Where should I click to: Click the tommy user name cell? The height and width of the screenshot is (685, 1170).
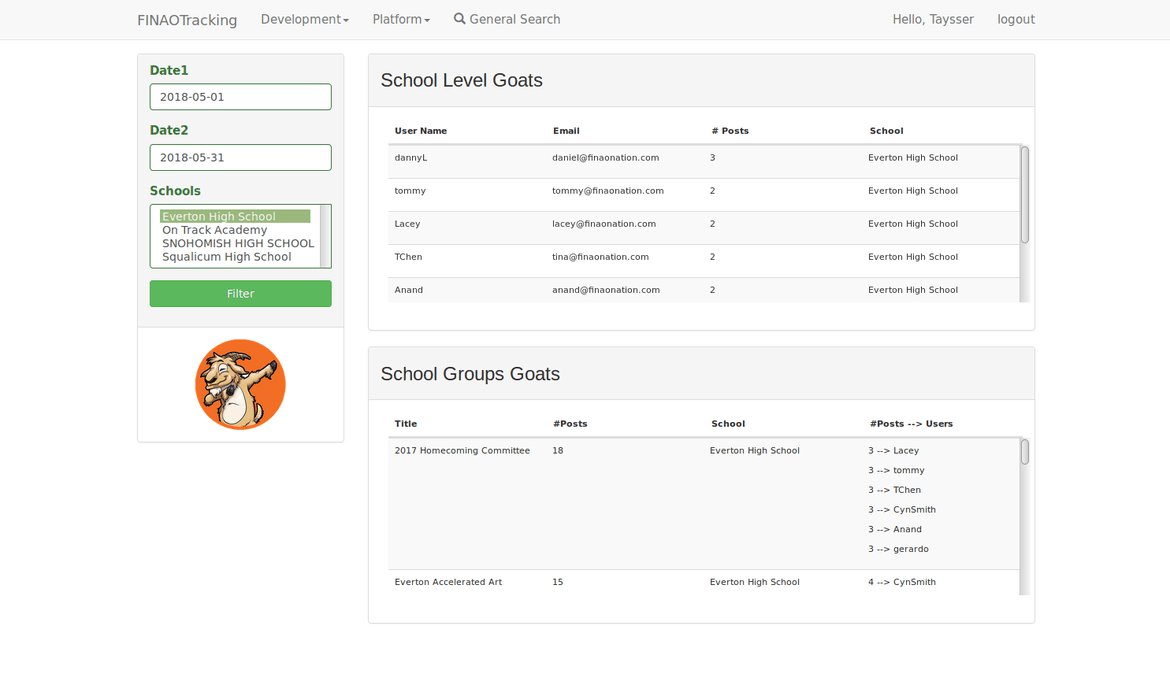[410, 191]
